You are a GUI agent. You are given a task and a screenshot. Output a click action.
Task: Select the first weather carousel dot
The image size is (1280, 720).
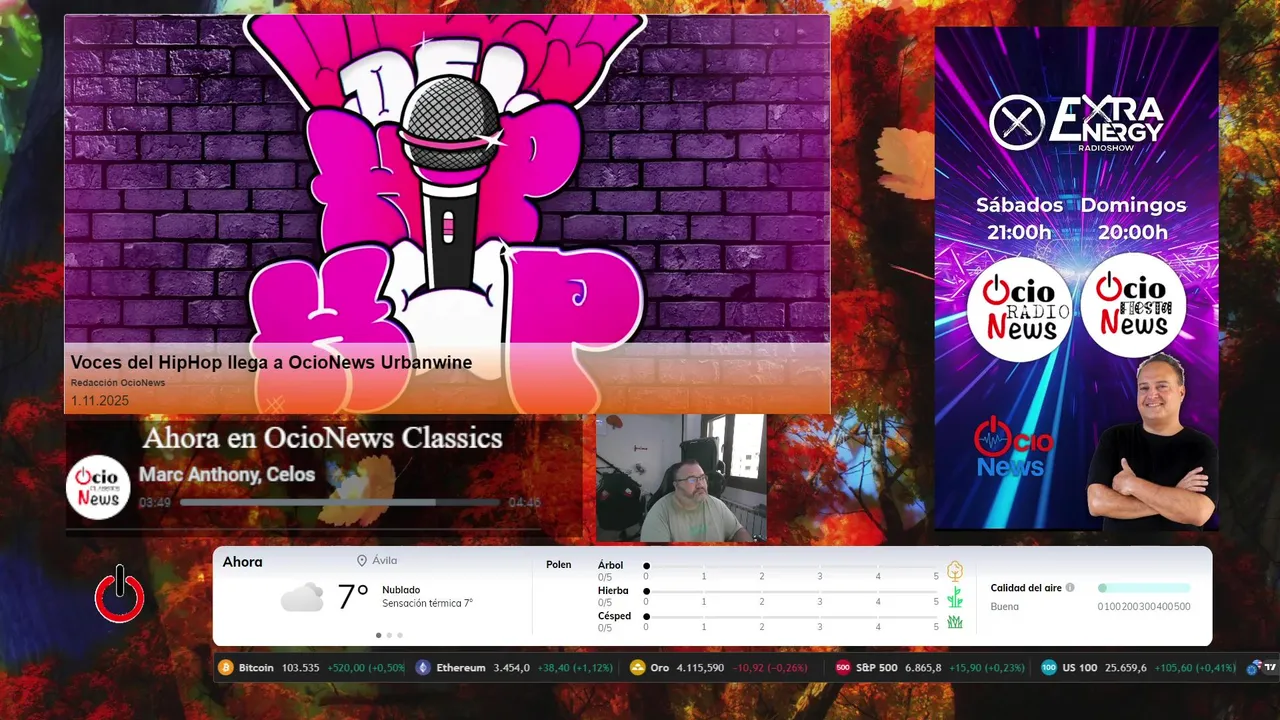(378, 635)
